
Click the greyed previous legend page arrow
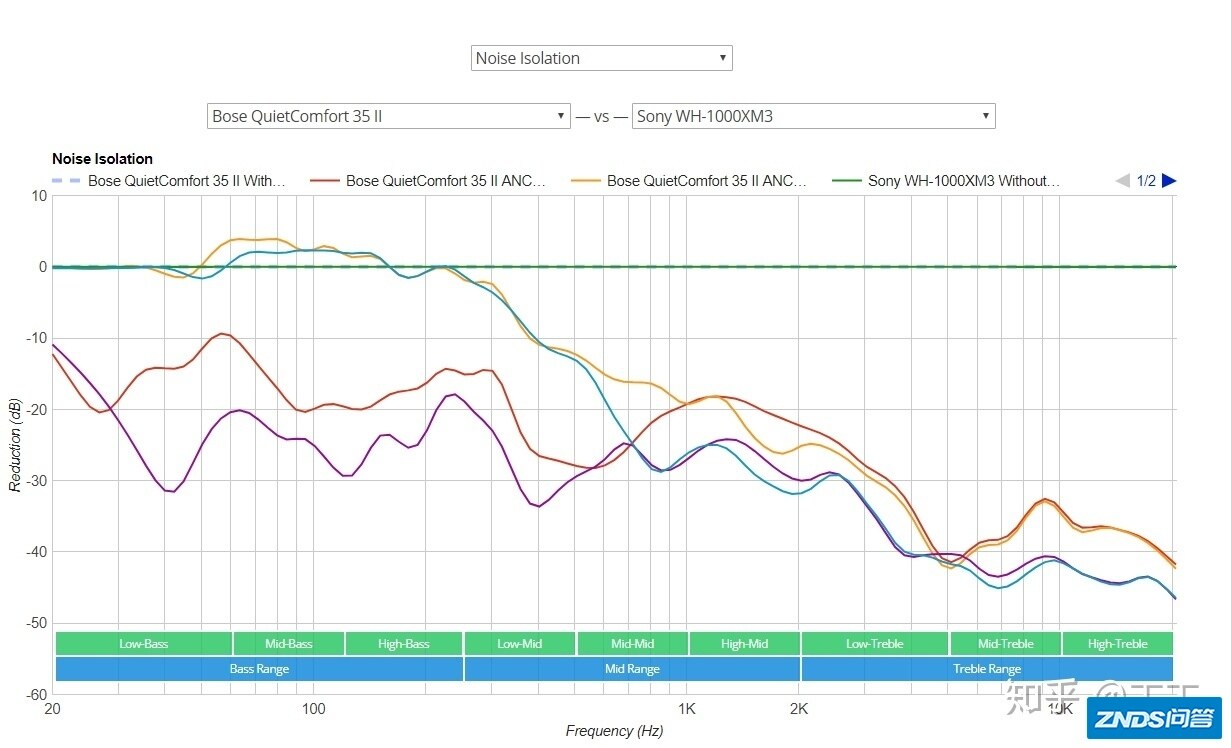point(1122,181)
